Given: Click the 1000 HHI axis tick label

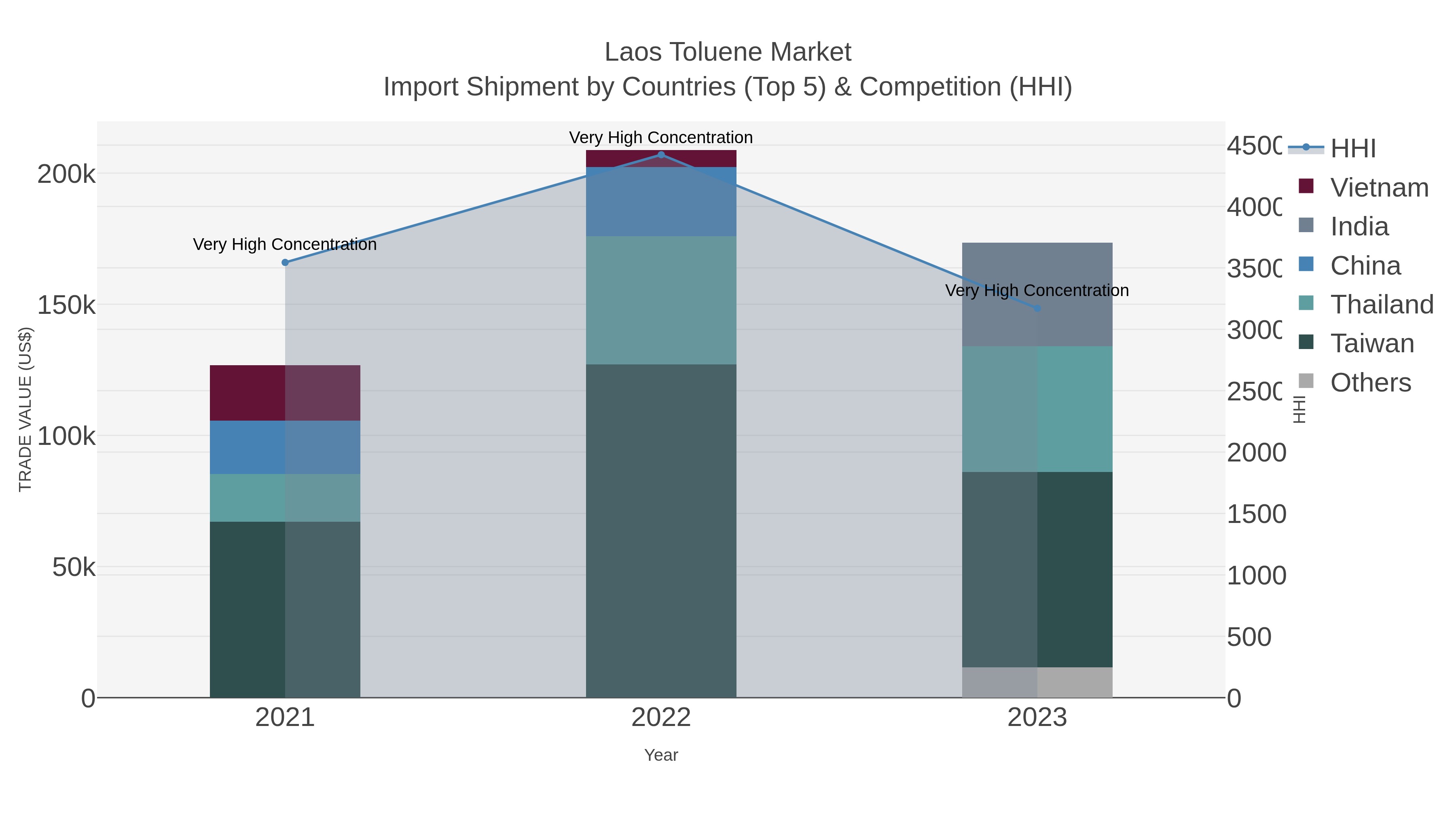Looking at the screenshot, I should pyautogui.click(x=1257, y=576).
